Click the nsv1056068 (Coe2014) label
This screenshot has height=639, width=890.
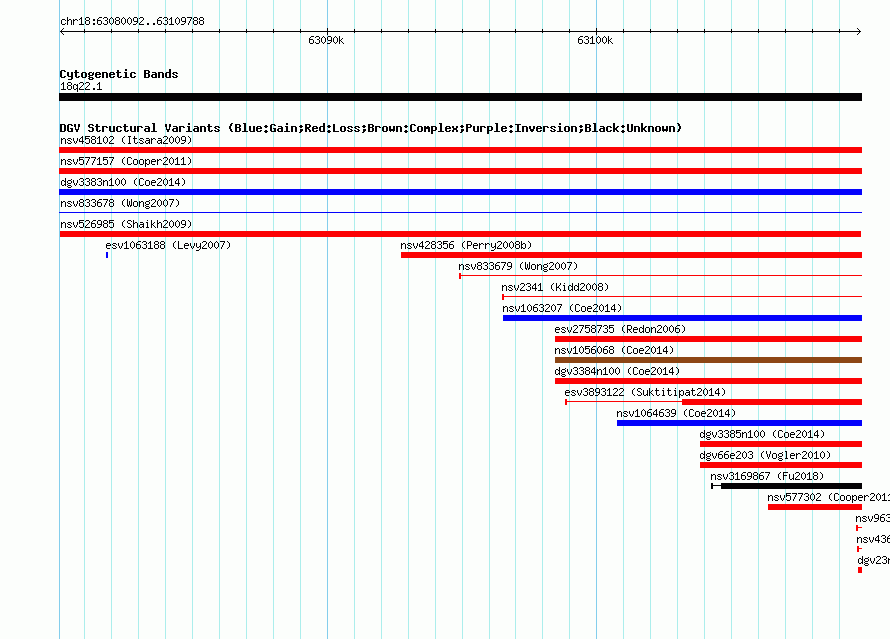(x=614, y=350)
